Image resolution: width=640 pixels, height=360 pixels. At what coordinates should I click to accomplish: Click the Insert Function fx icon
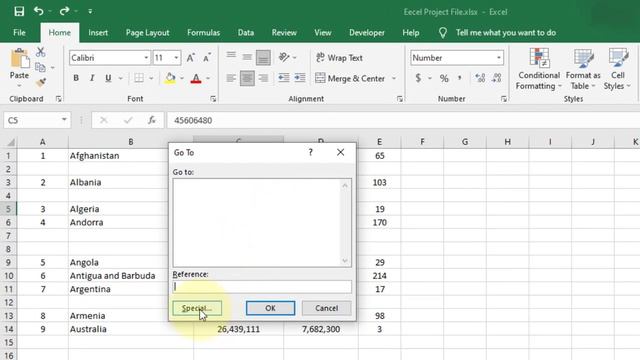[152, 120]
